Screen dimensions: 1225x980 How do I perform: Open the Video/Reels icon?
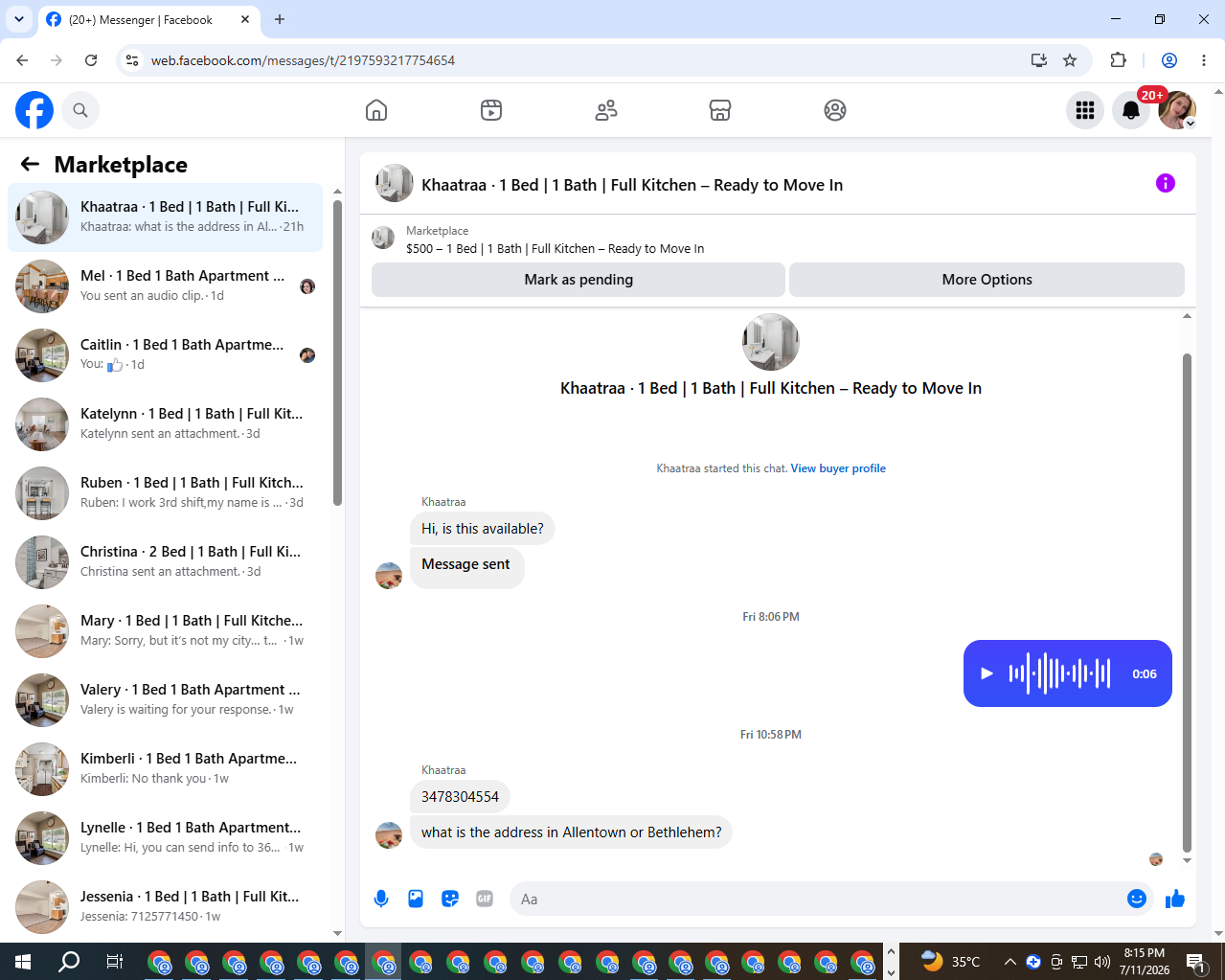click(491, 110)
